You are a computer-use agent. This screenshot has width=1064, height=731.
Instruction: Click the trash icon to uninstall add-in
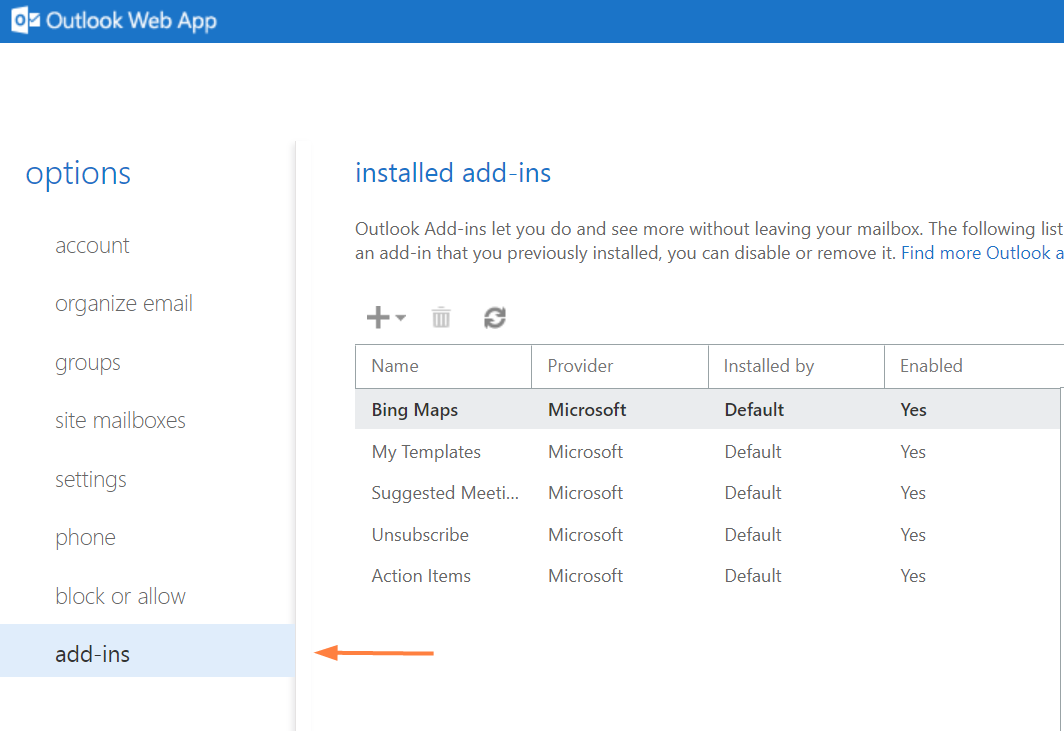click(441, 317)
